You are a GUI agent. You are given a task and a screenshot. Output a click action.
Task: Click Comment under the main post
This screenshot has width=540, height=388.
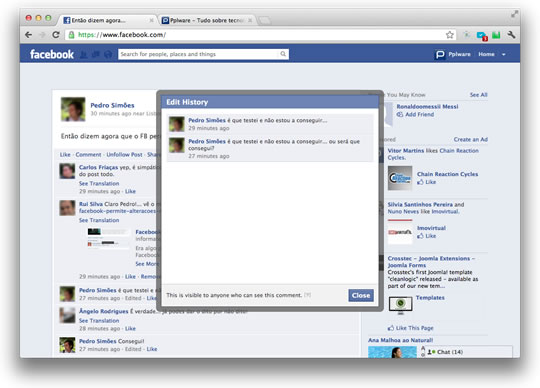[x=89, y=155]
